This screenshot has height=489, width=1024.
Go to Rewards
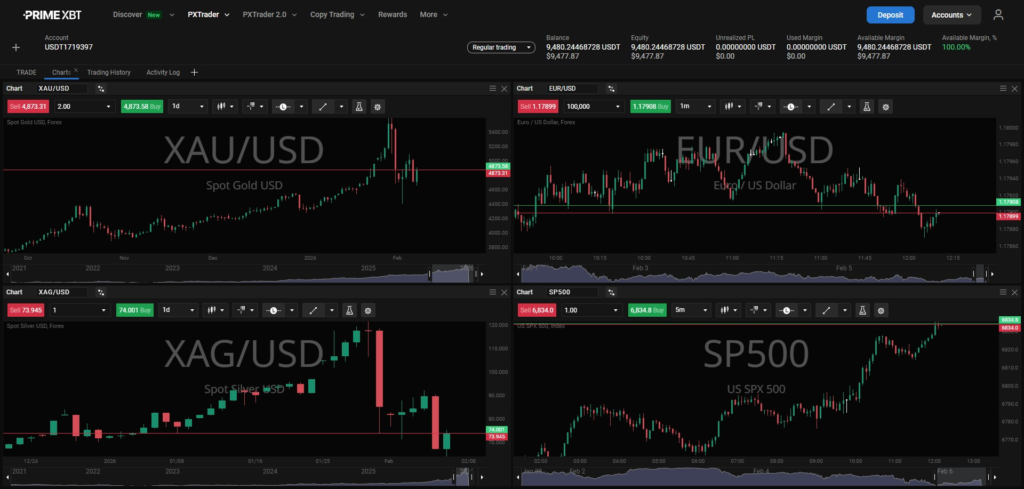pyautogui.click(x=392, y=14)
